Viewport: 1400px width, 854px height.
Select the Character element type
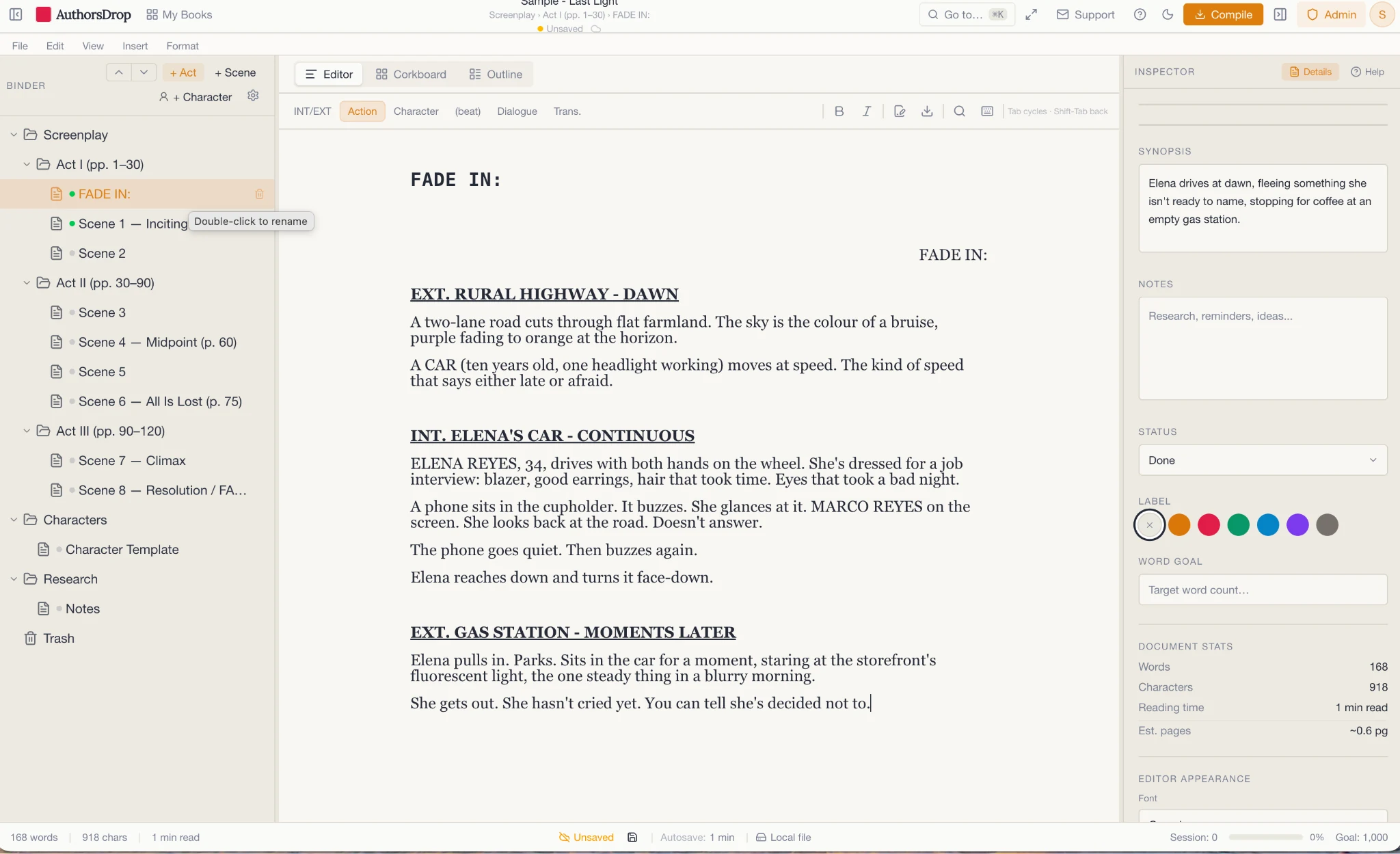[416, 111]
